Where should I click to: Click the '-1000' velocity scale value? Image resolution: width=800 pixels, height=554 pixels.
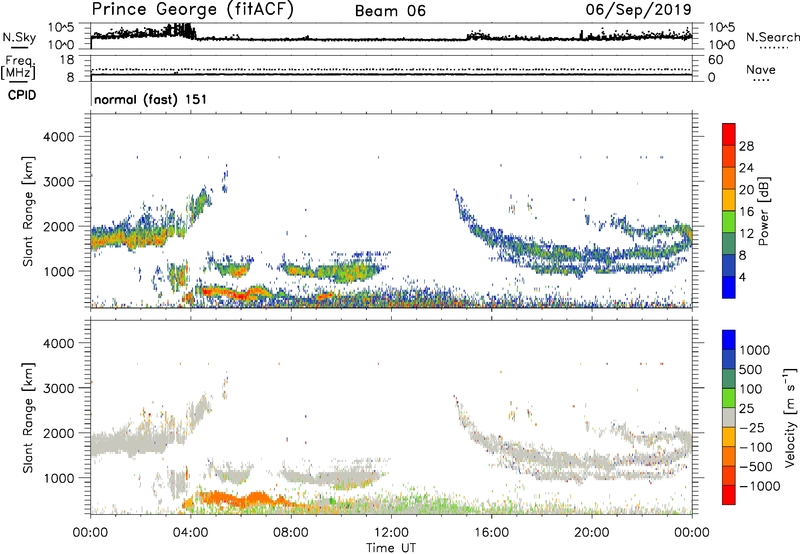pos(760,486)
